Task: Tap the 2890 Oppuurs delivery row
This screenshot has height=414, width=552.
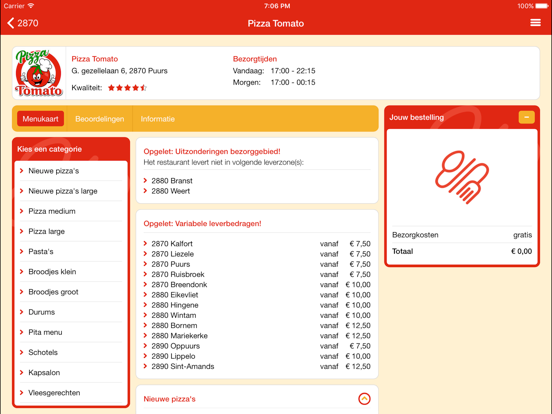Action: click(x=257, y=346)
